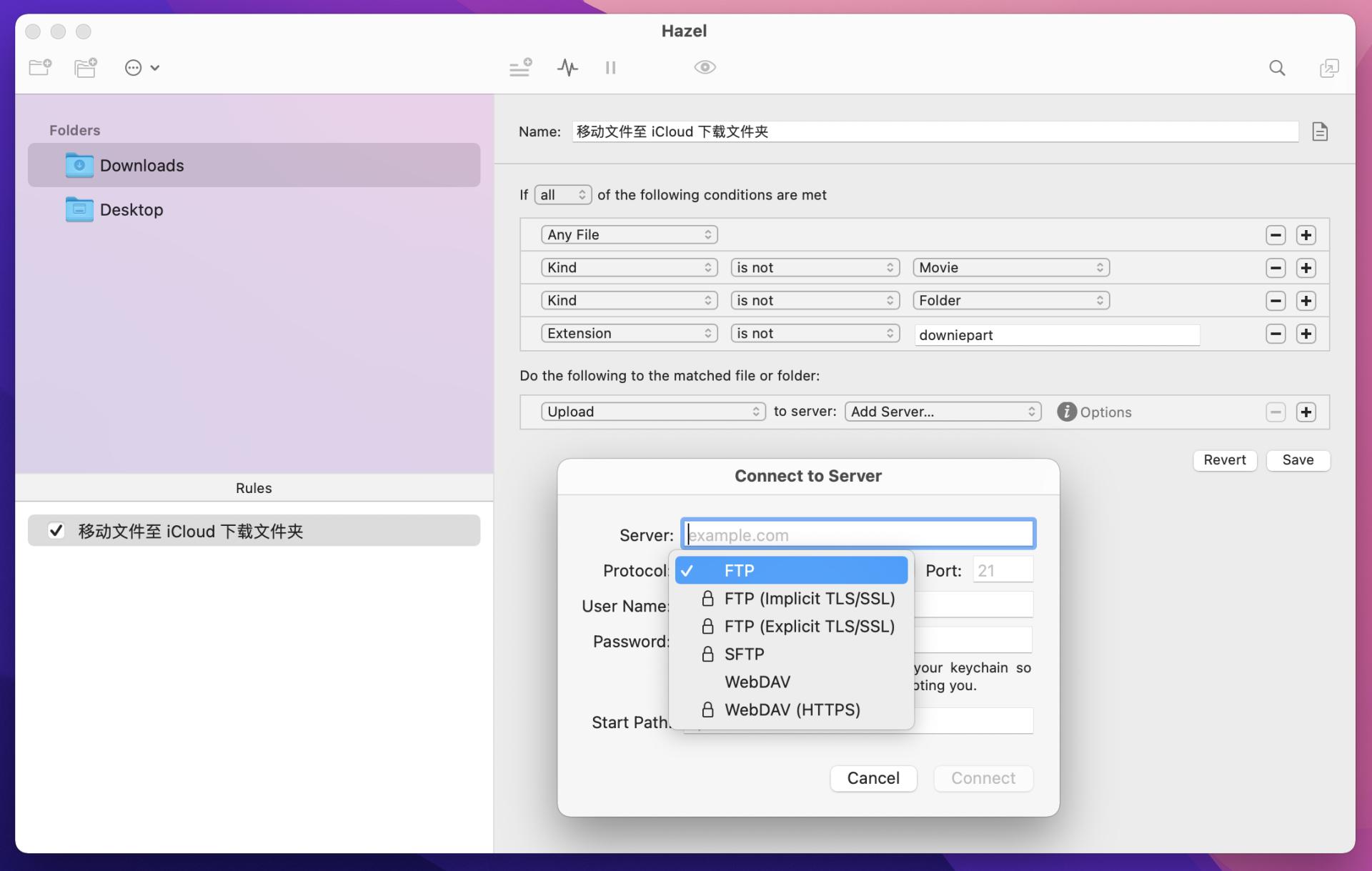The height and width of the screenshot is (871, 1372).
Task: Click the search magnifier icon
Action: [1277, 68]
